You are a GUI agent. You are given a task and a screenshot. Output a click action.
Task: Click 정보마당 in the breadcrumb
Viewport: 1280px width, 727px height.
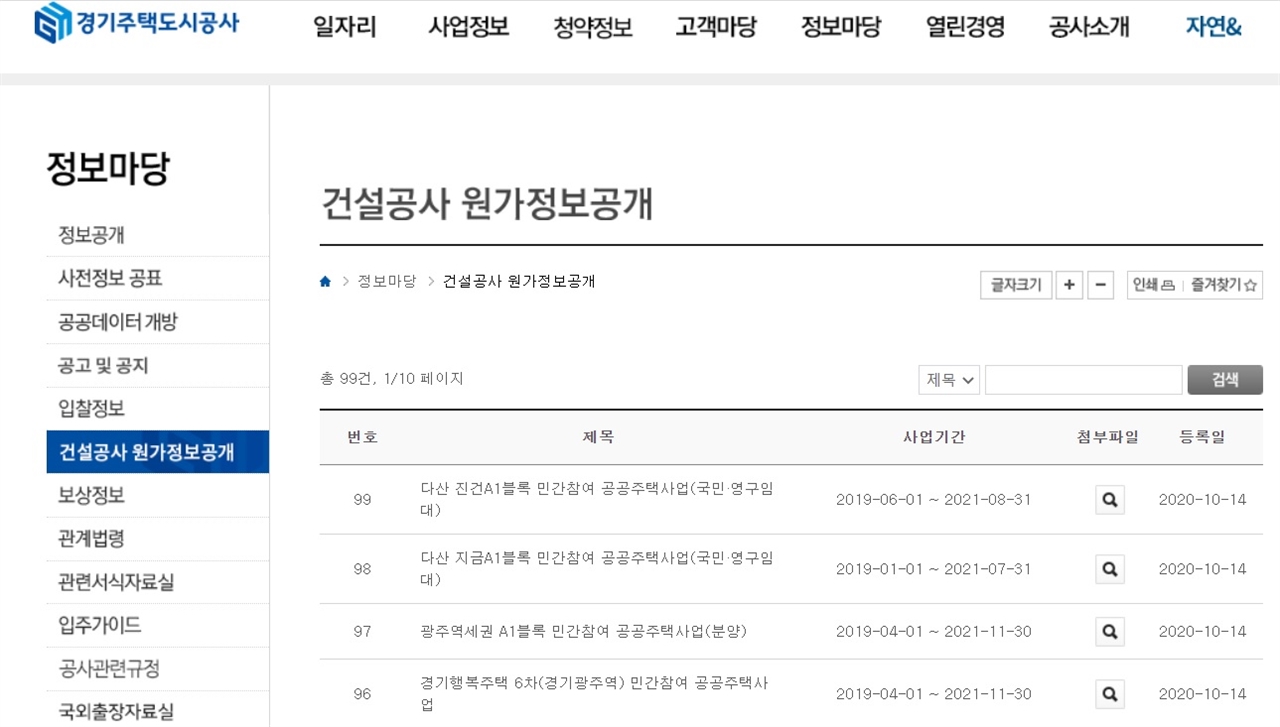click(x=387, y=282)
